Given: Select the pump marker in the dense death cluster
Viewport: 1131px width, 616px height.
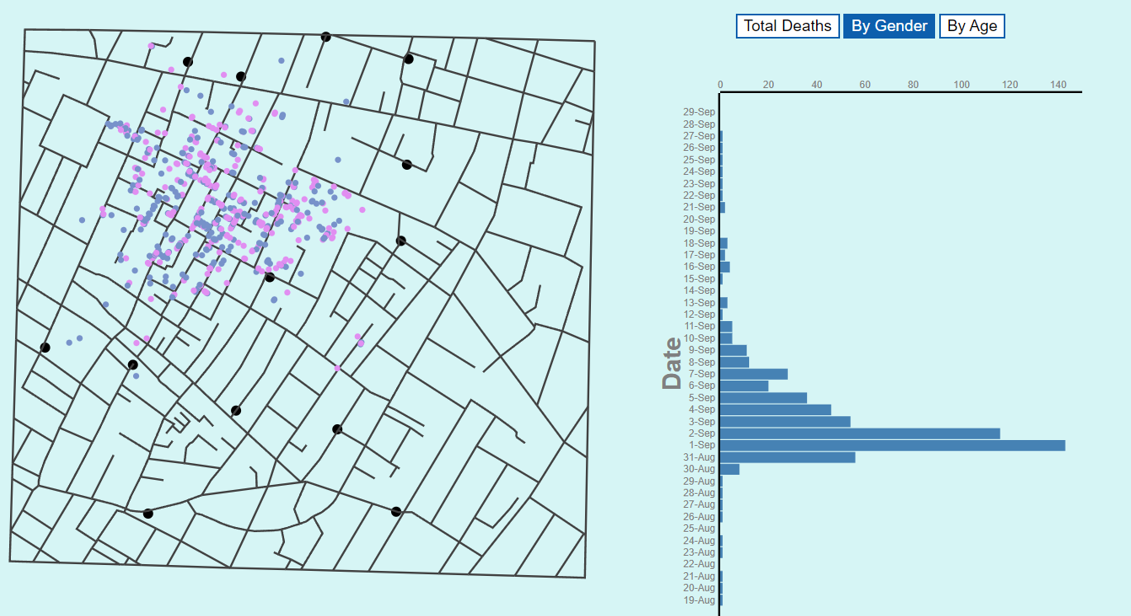Looking at the screenshot, I should pos(269,277).
